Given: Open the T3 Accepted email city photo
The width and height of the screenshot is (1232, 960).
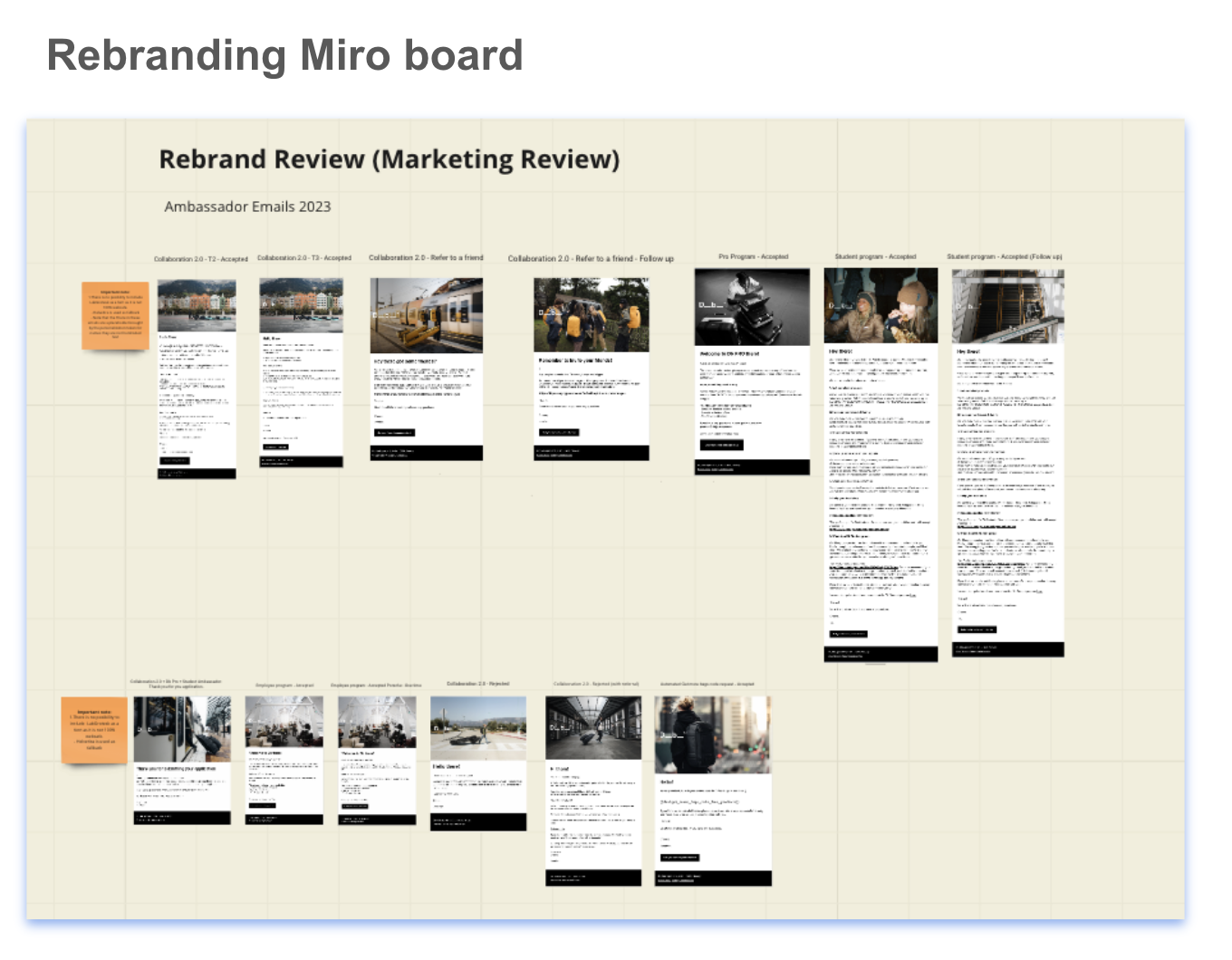Looking at the screenshot, I should [x=301, y=305].
